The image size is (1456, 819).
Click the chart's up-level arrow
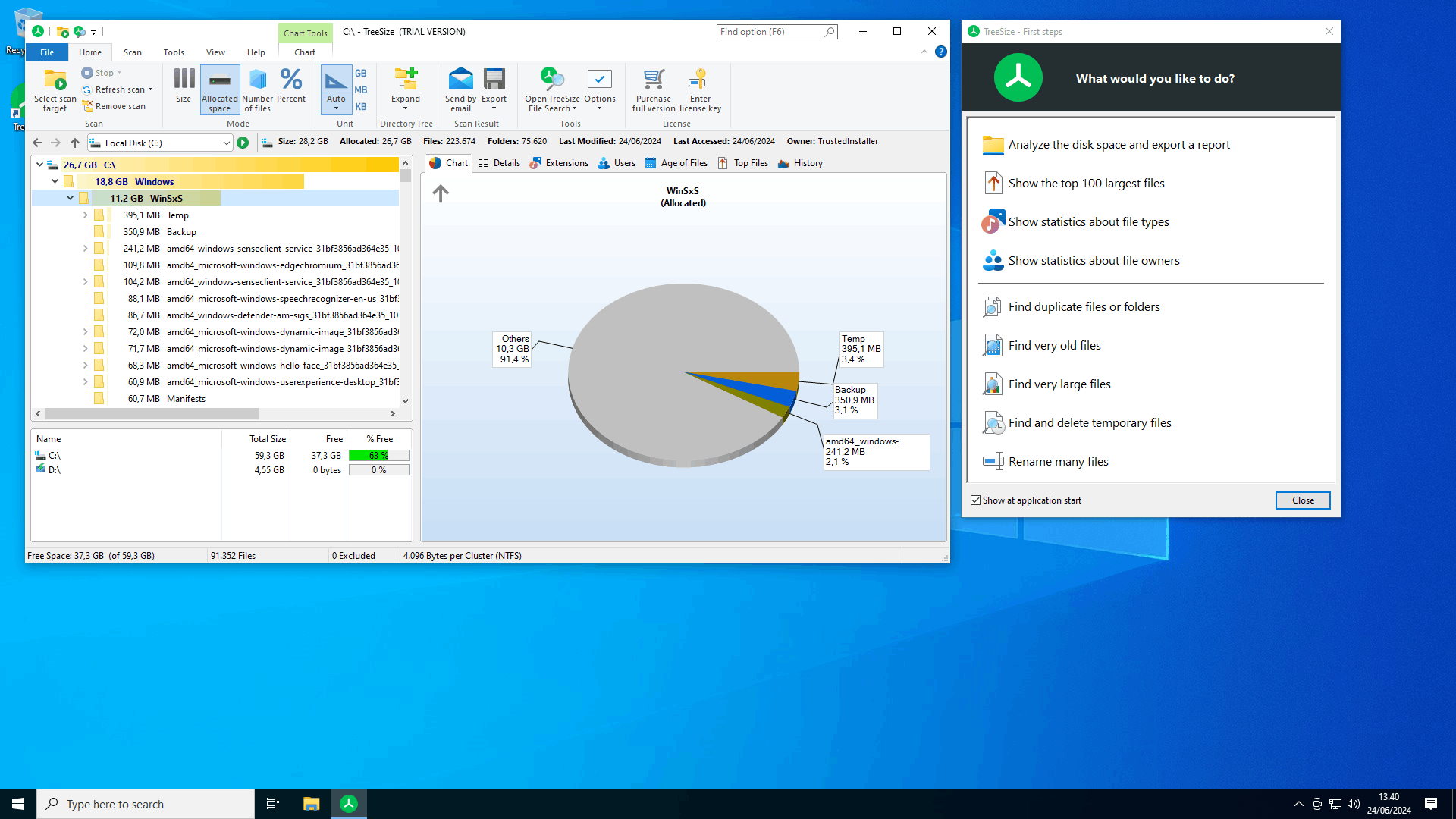point(441,193)
